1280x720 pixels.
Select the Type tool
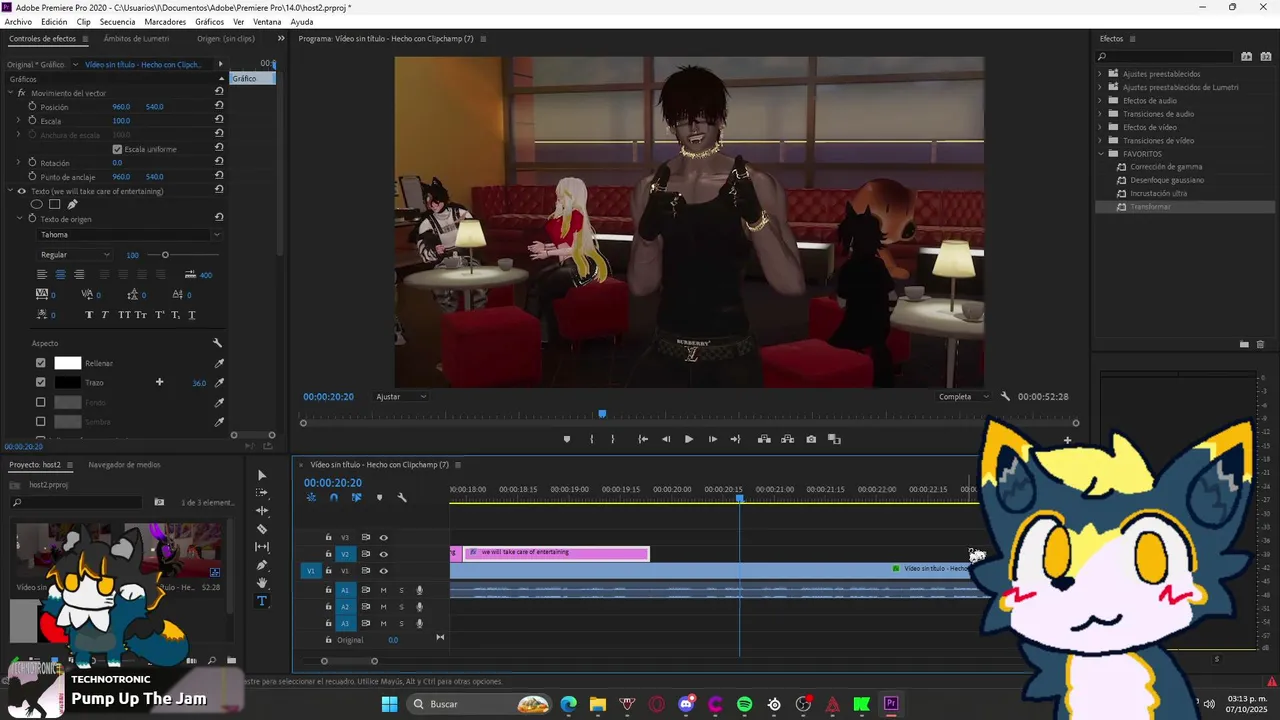[x=262, y=601]
